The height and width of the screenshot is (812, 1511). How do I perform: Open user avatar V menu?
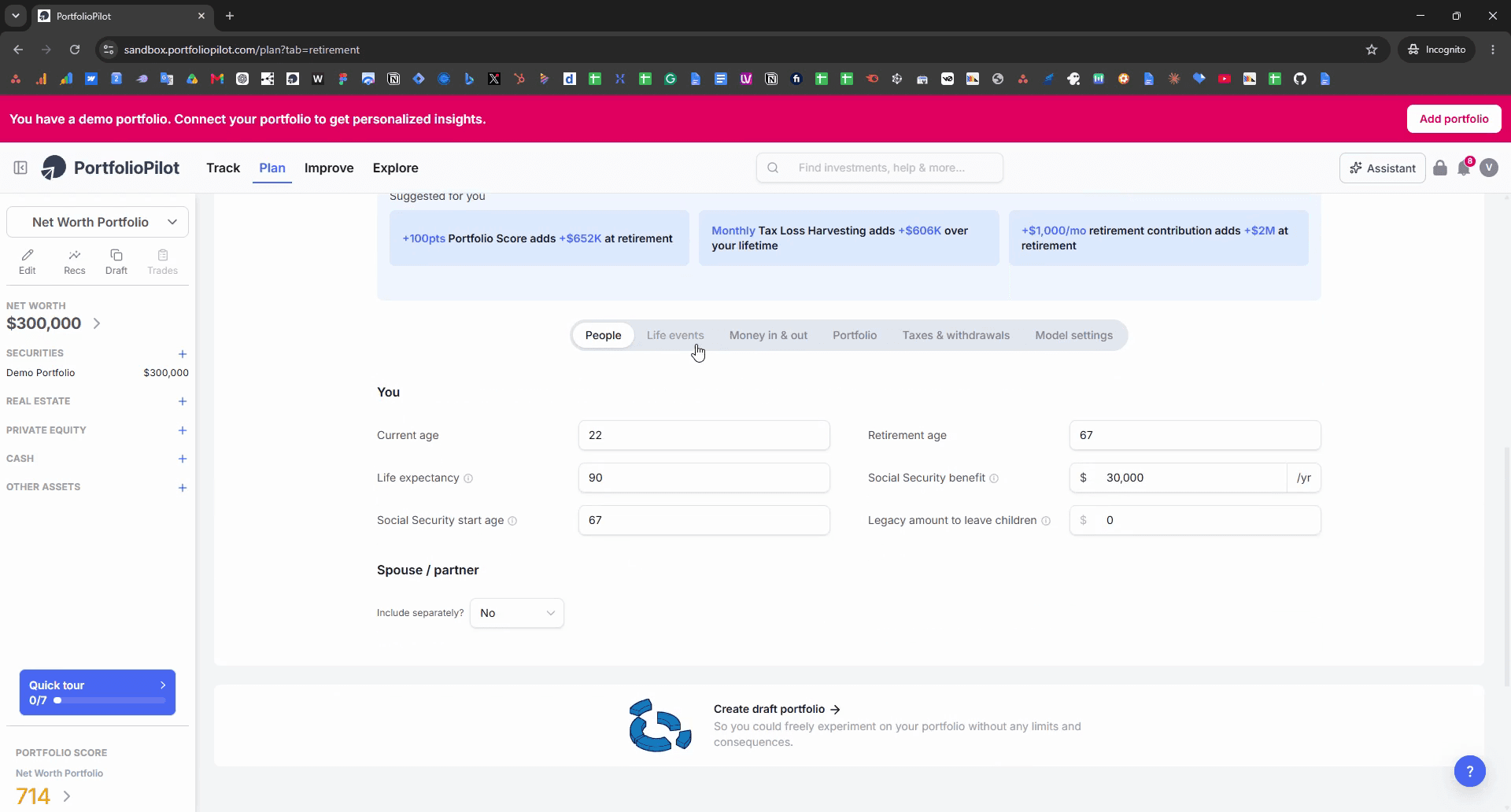[1489, 168]
